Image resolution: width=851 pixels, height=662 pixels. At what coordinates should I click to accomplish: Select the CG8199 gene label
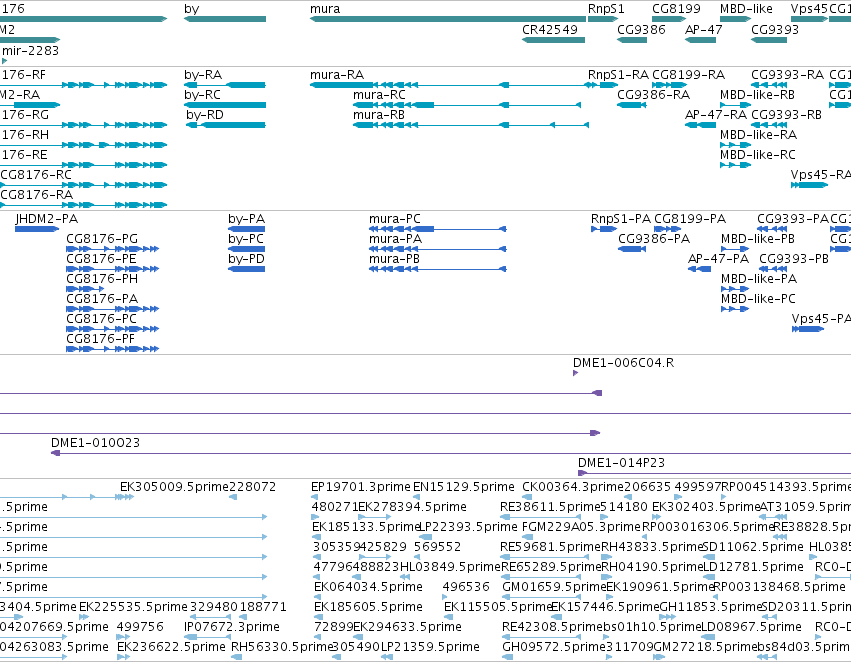click(676, 9)
